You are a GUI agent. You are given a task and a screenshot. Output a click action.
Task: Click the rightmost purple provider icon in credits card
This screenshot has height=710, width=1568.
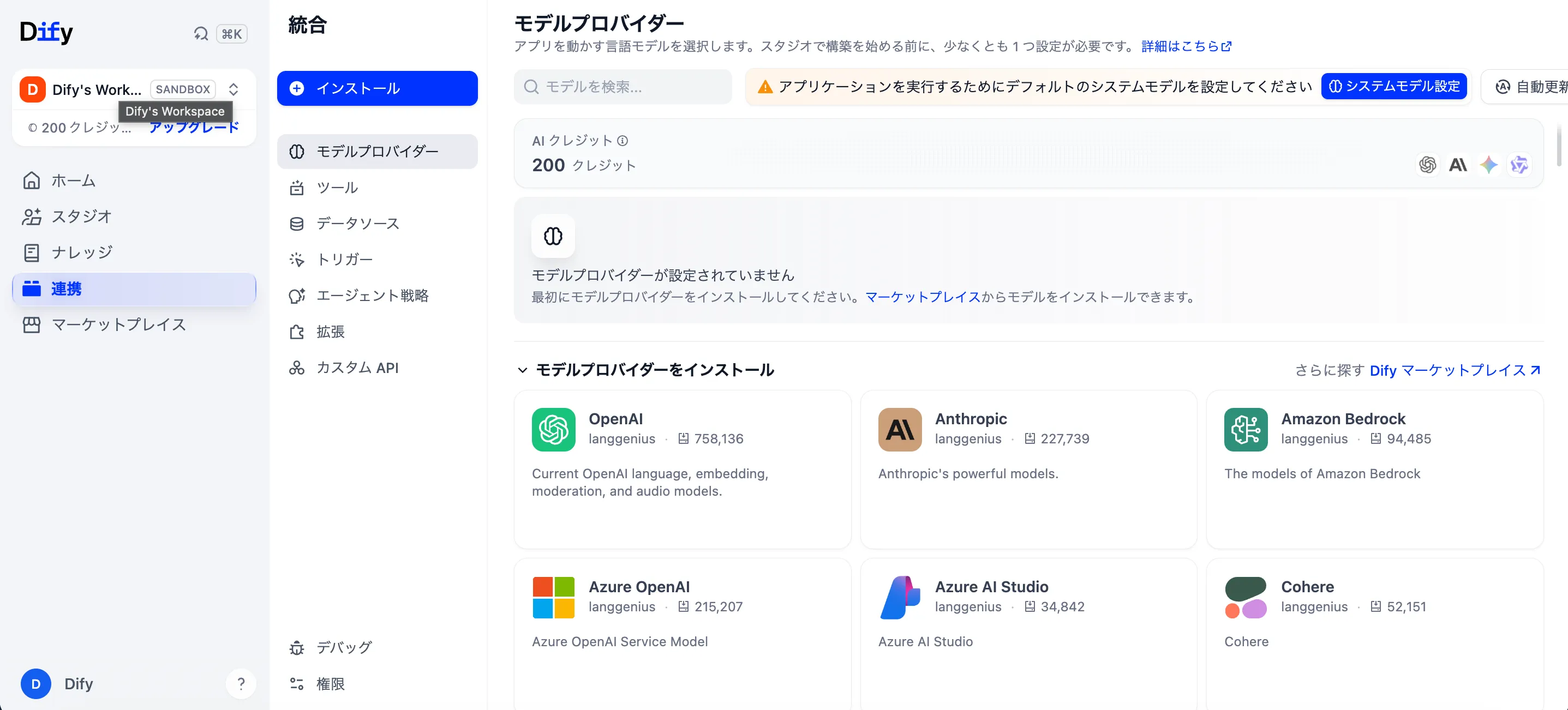1519,164
